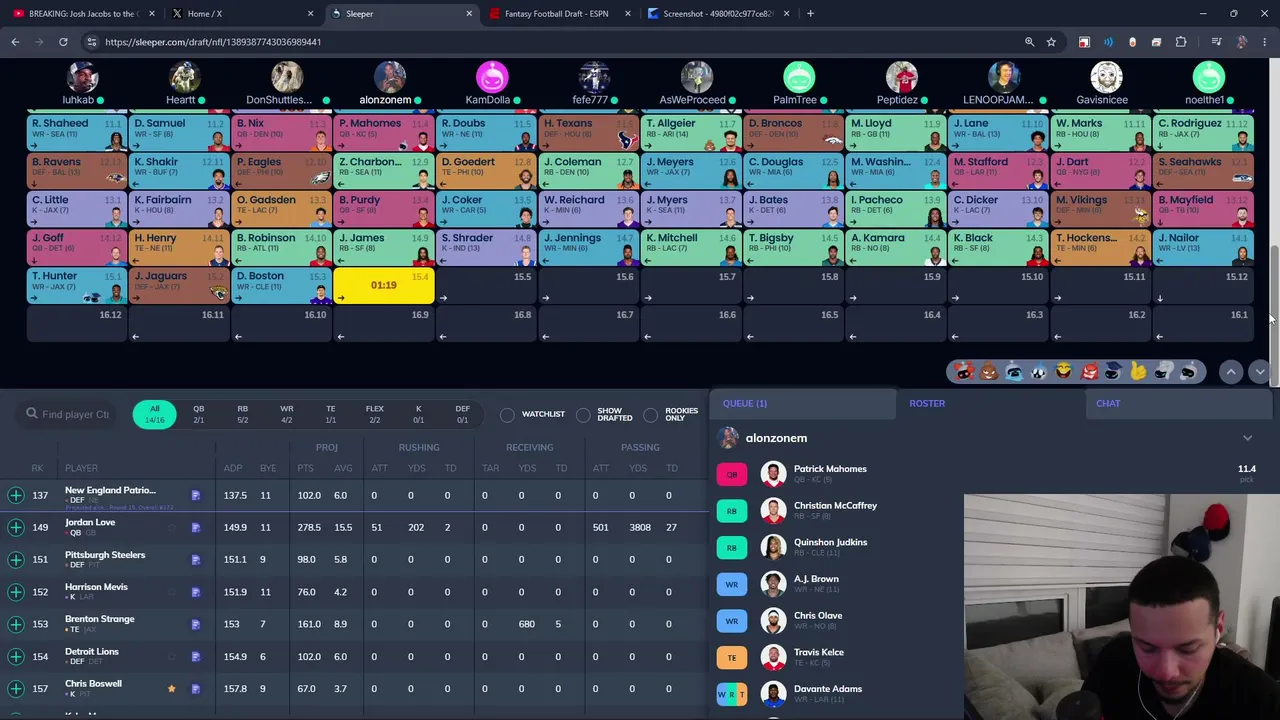Filter players by QB position
This screenshot has width=1280, height=720.
(x=198, y=414)
